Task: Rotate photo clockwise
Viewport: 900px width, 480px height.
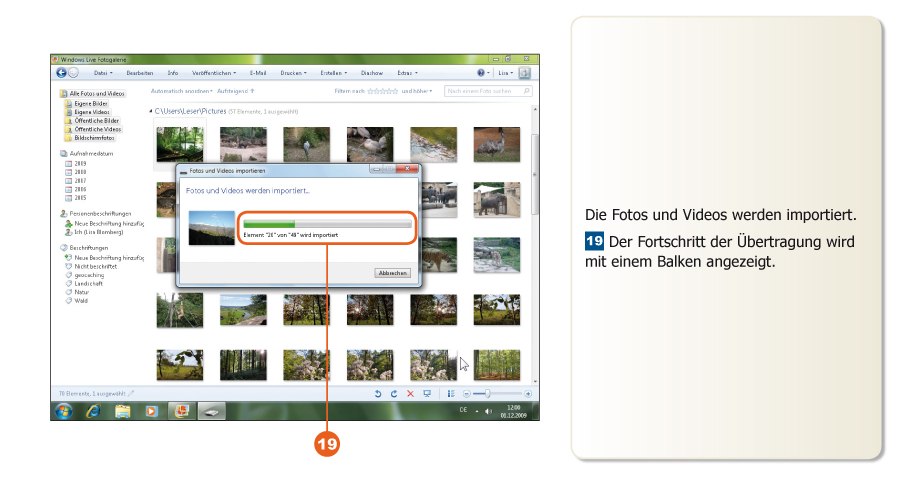Action: click(394, 394)
